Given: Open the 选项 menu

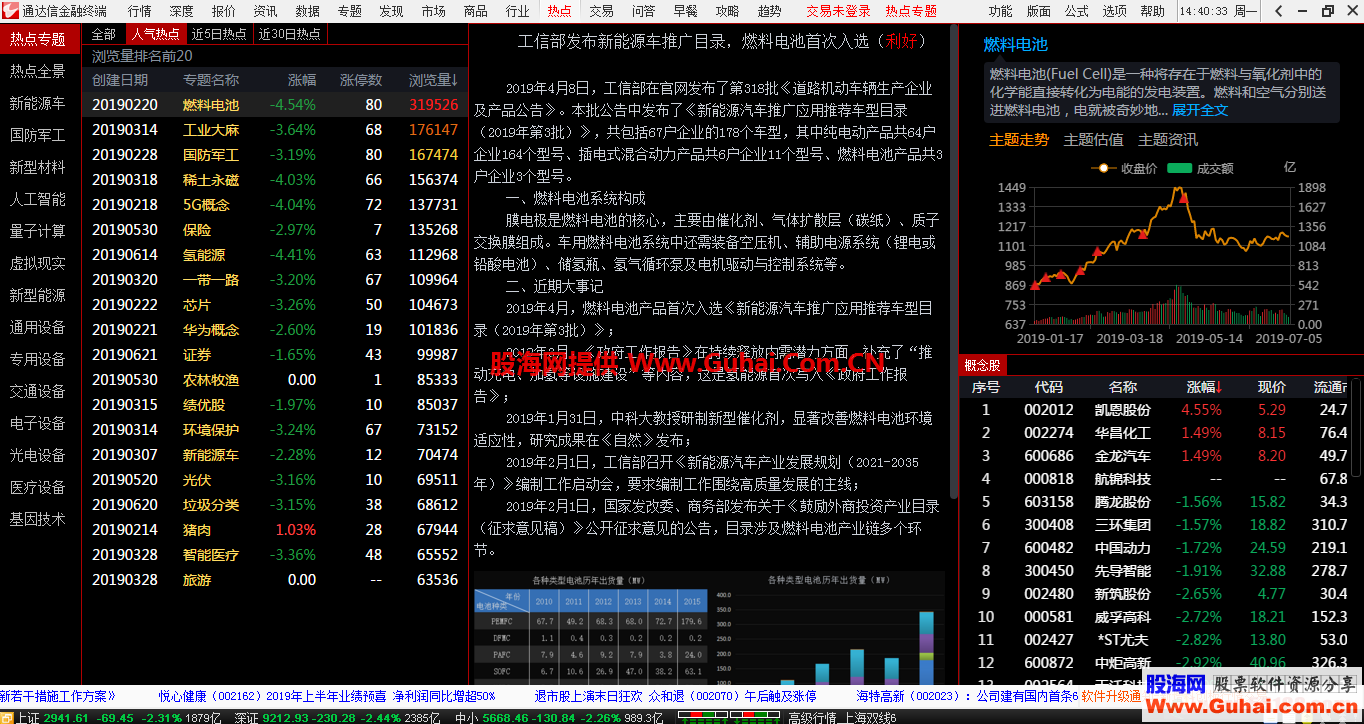Looking at the screenshot, I should tap(1115, 11).
